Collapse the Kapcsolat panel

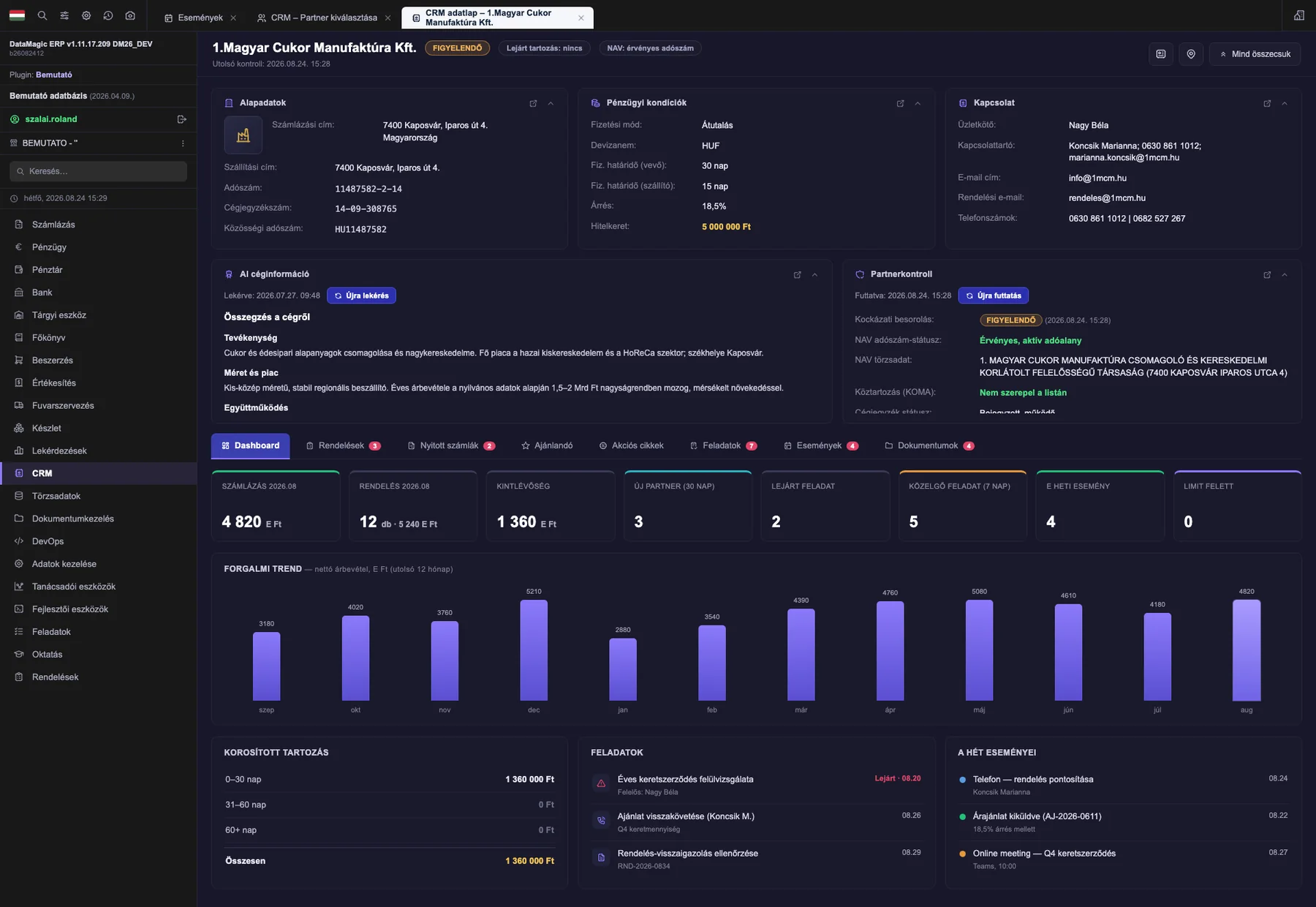(x=1285, y=103)
